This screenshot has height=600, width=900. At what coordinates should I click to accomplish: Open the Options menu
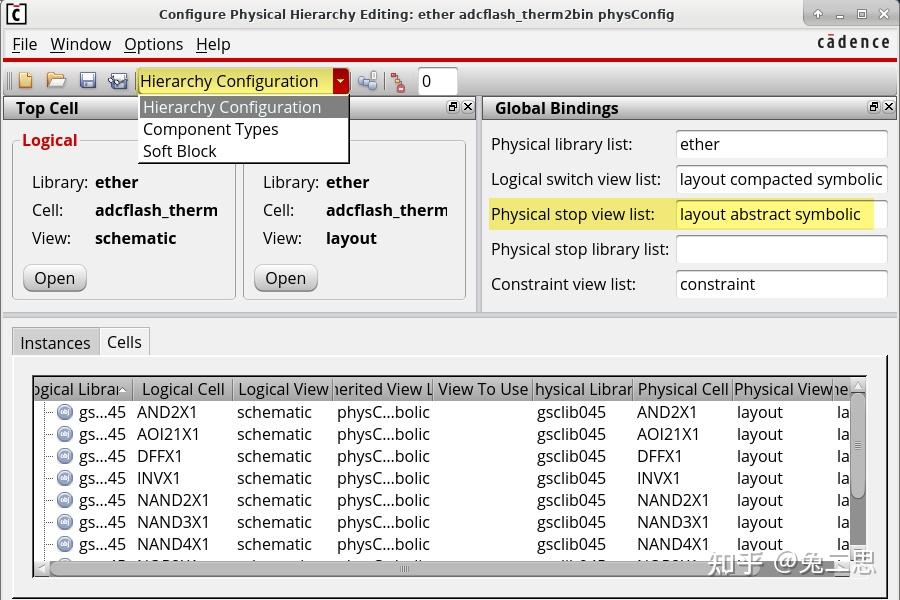153,44
